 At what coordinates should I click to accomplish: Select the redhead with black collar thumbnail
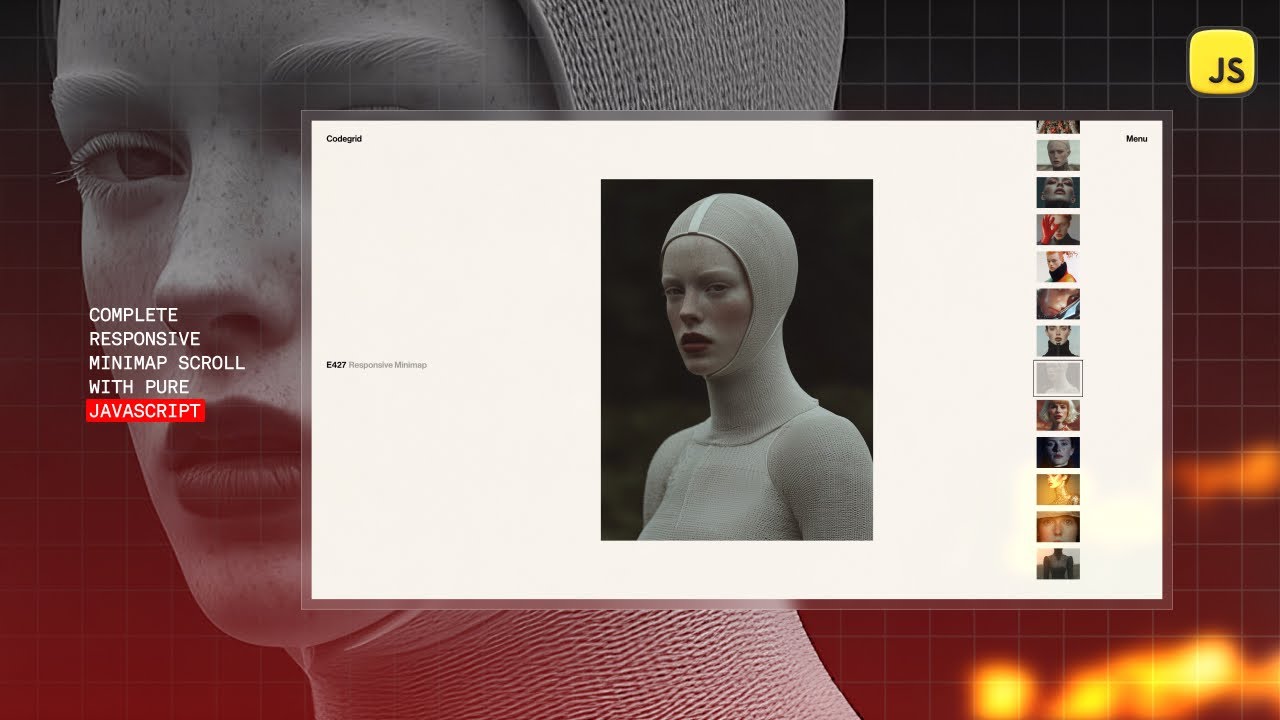[1058, 267]
